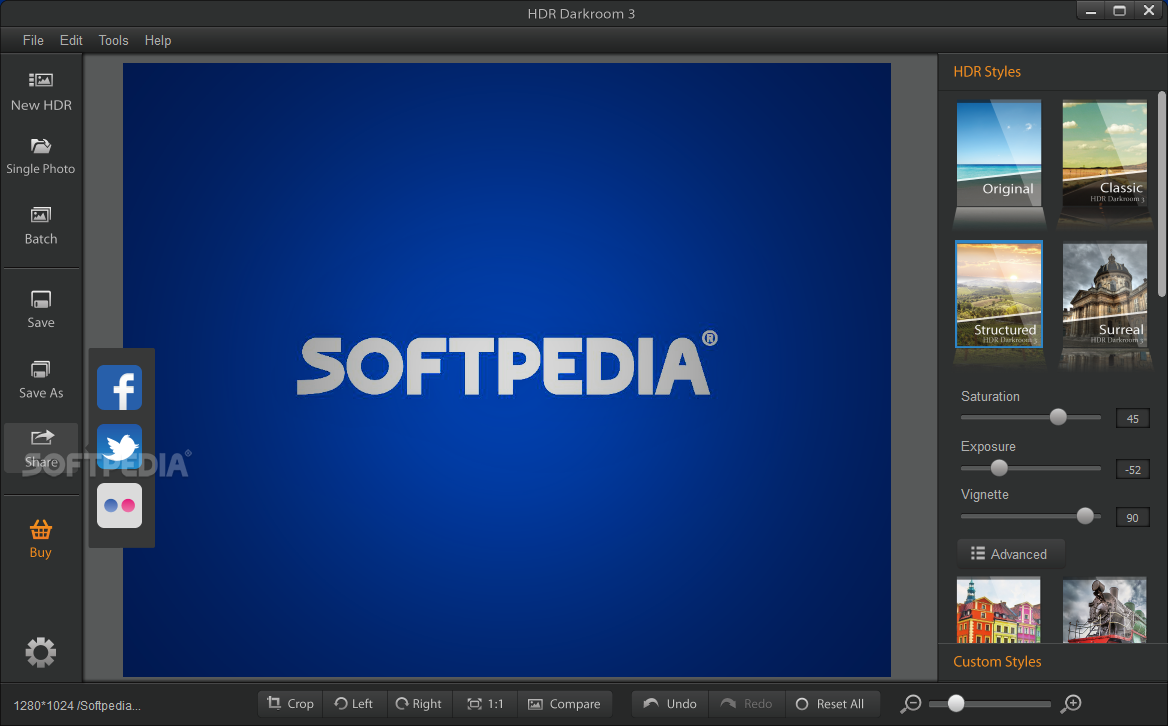Click the Saturation value field showing 45
This screenshot has width=1168, height=726.
[x=1132, y=418]
